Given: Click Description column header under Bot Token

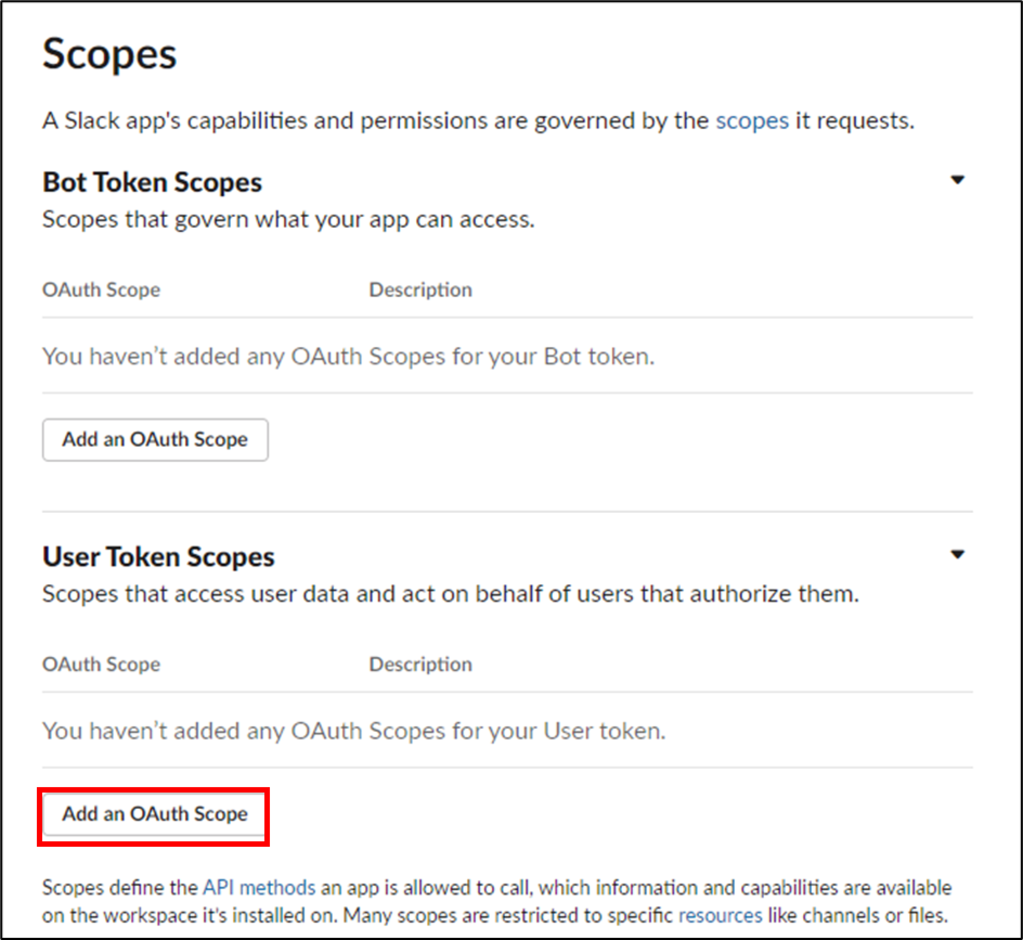Looking at the screenshot, I should 421,290.
